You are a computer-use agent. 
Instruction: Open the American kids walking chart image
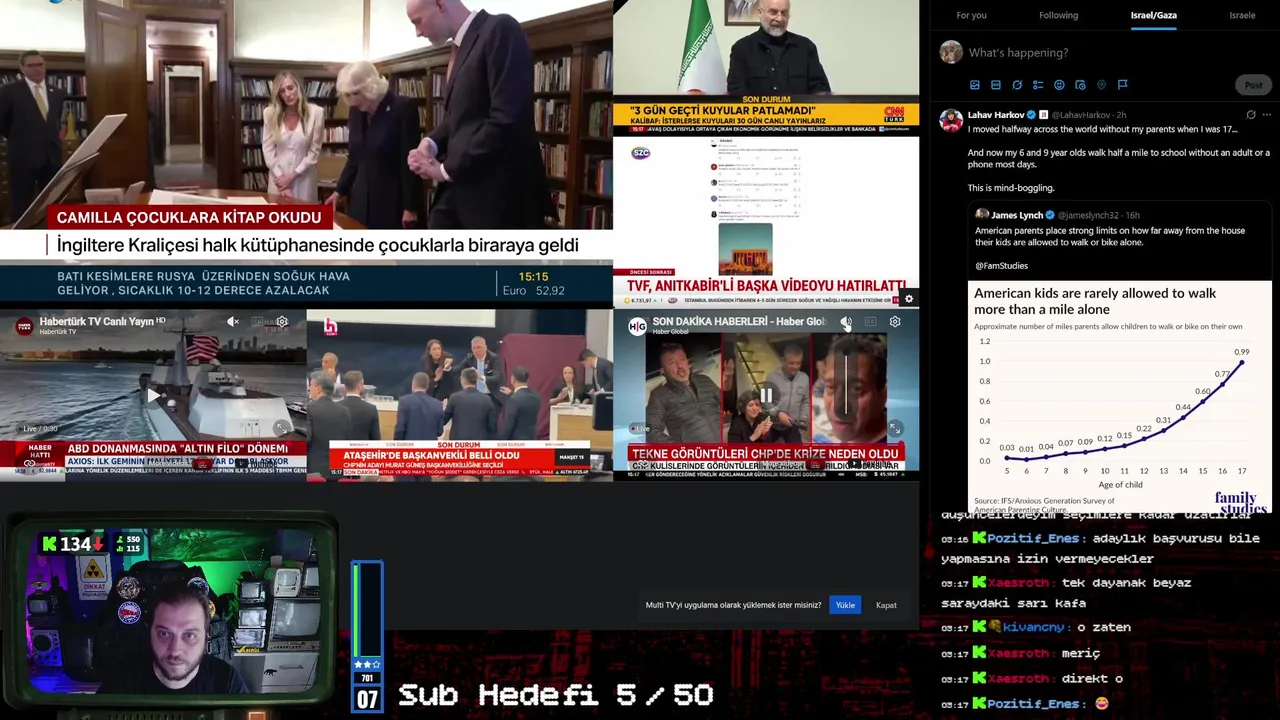click(1119, 396)
